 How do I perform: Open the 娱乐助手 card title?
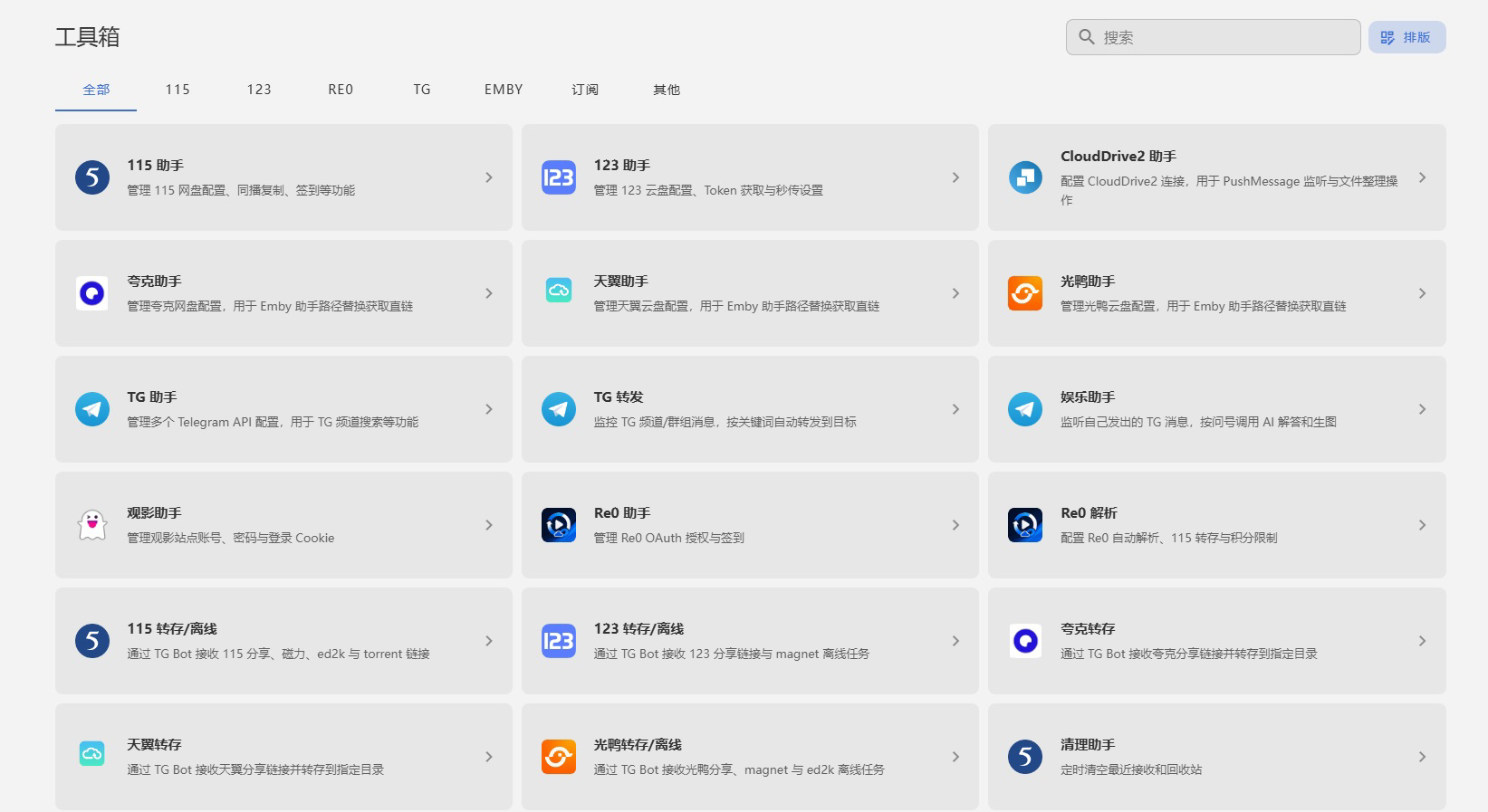click(x=1088, y=397)
